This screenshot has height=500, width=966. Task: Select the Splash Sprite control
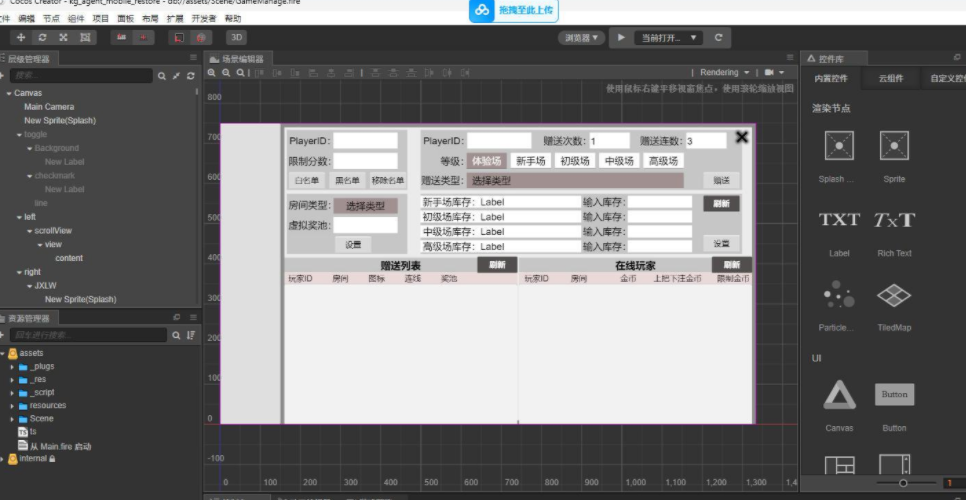pos(838,146)
